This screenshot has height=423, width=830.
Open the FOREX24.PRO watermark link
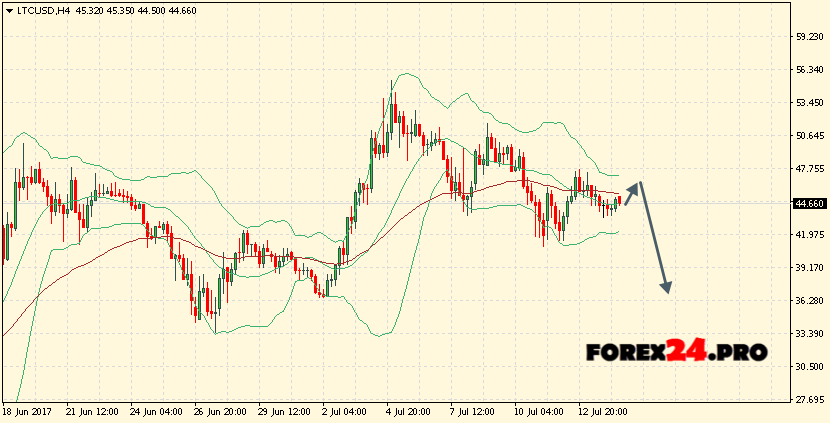(676, 352)
